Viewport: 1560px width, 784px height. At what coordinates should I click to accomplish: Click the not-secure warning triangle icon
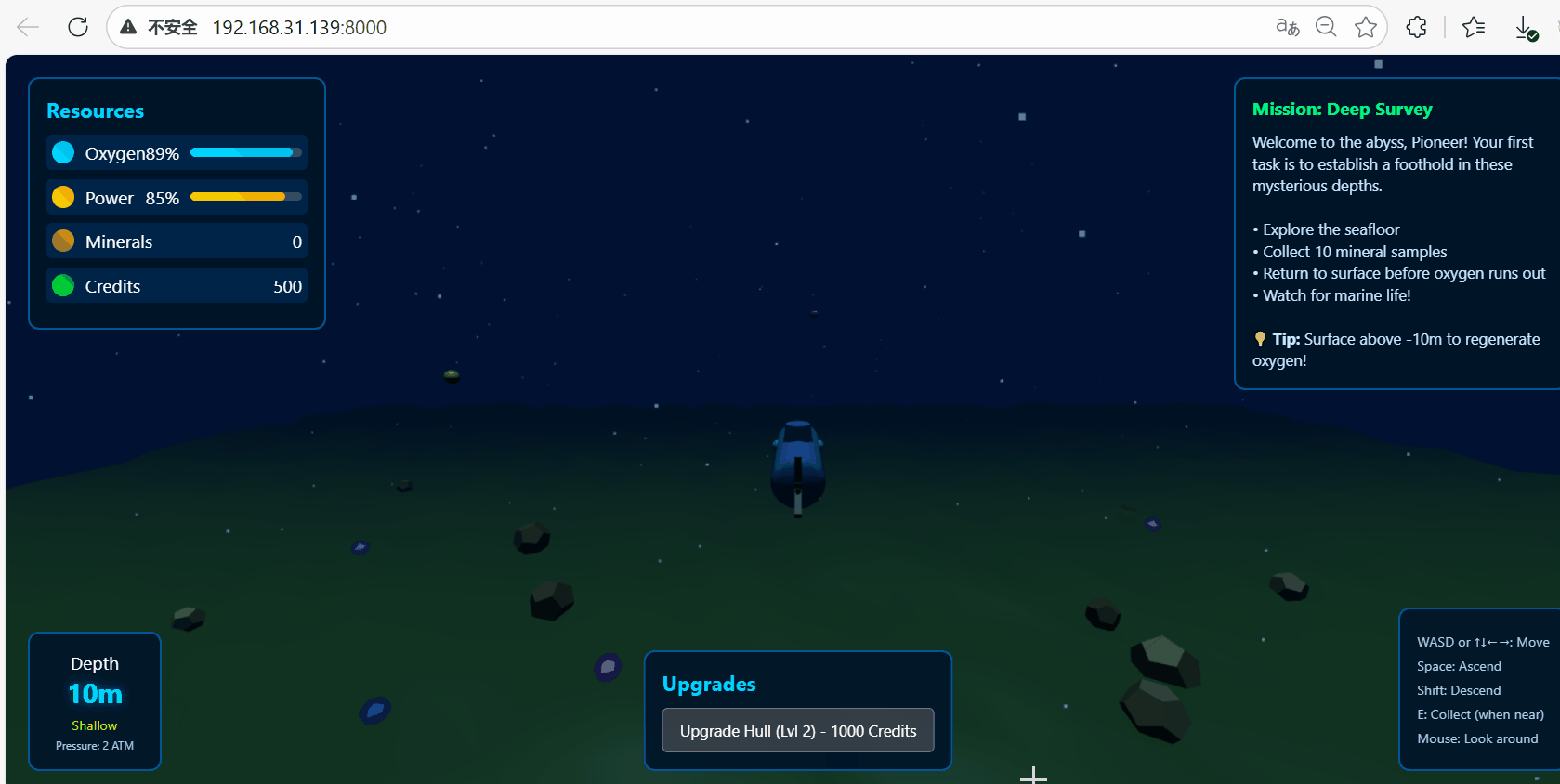pyautogui.click(x=128, y=27)
